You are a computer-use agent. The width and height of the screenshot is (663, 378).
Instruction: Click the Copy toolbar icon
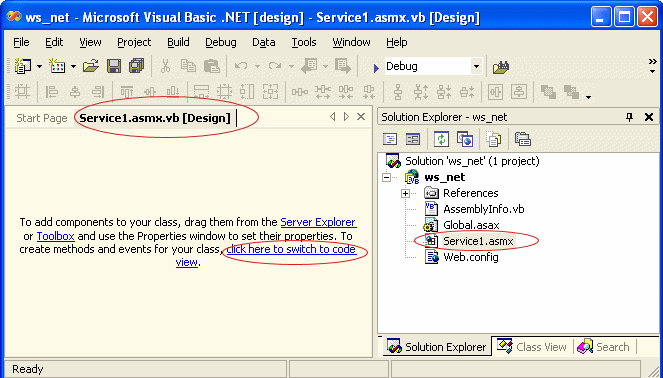pos(188,66)
